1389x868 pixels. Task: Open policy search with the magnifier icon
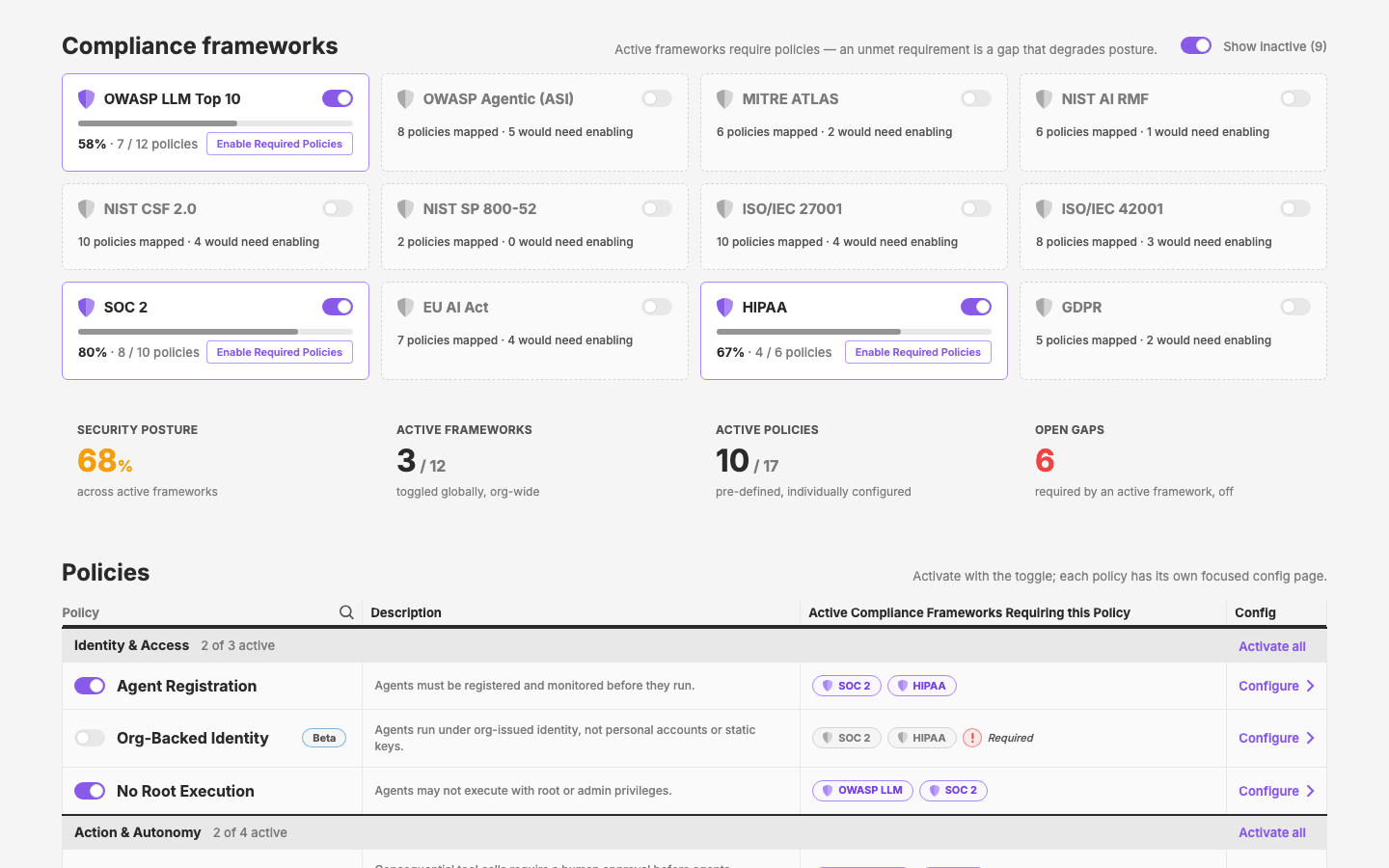point(346,612)
